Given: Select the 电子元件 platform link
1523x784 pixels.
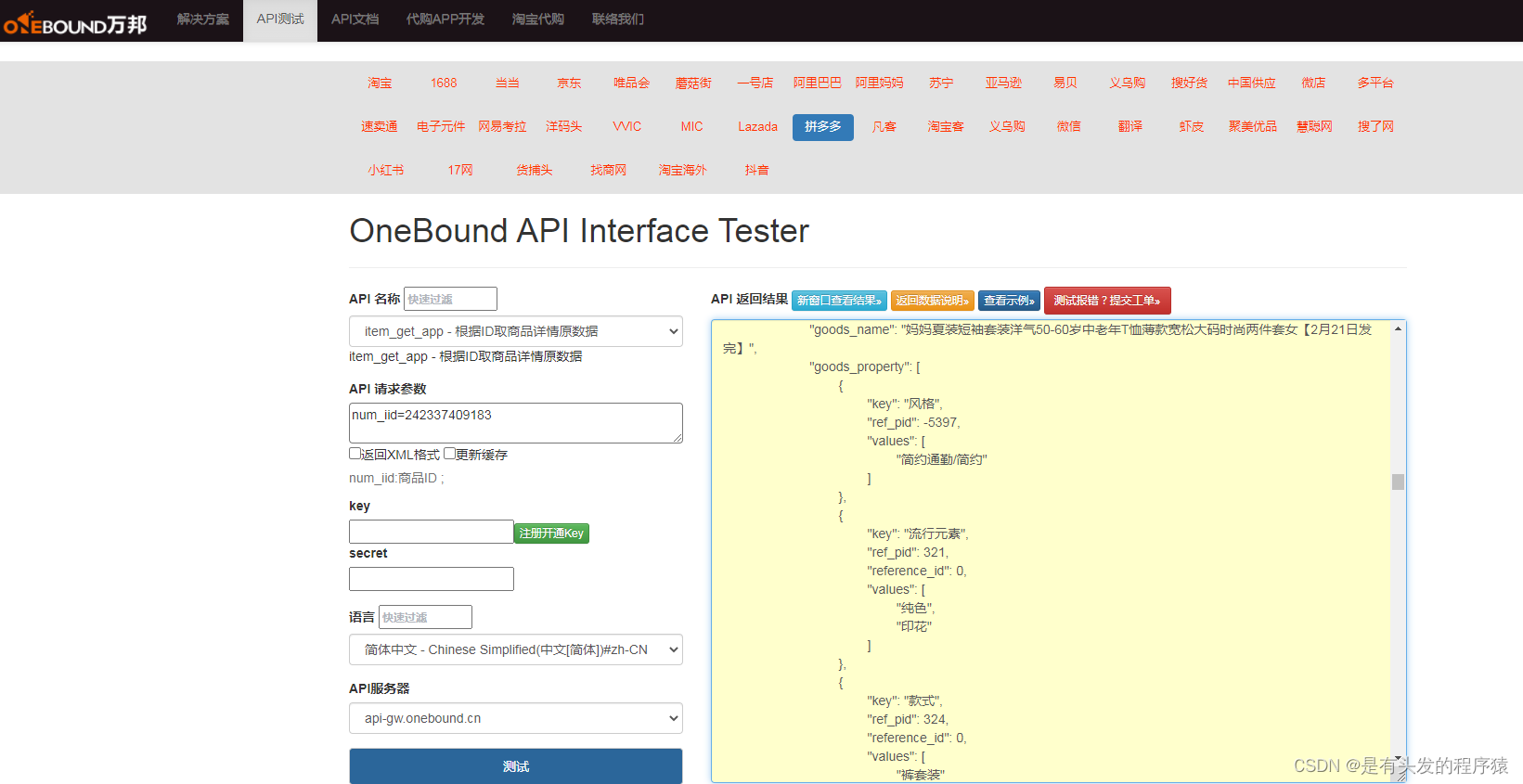Looking at the screenshot, I should (x=441, y=126).
